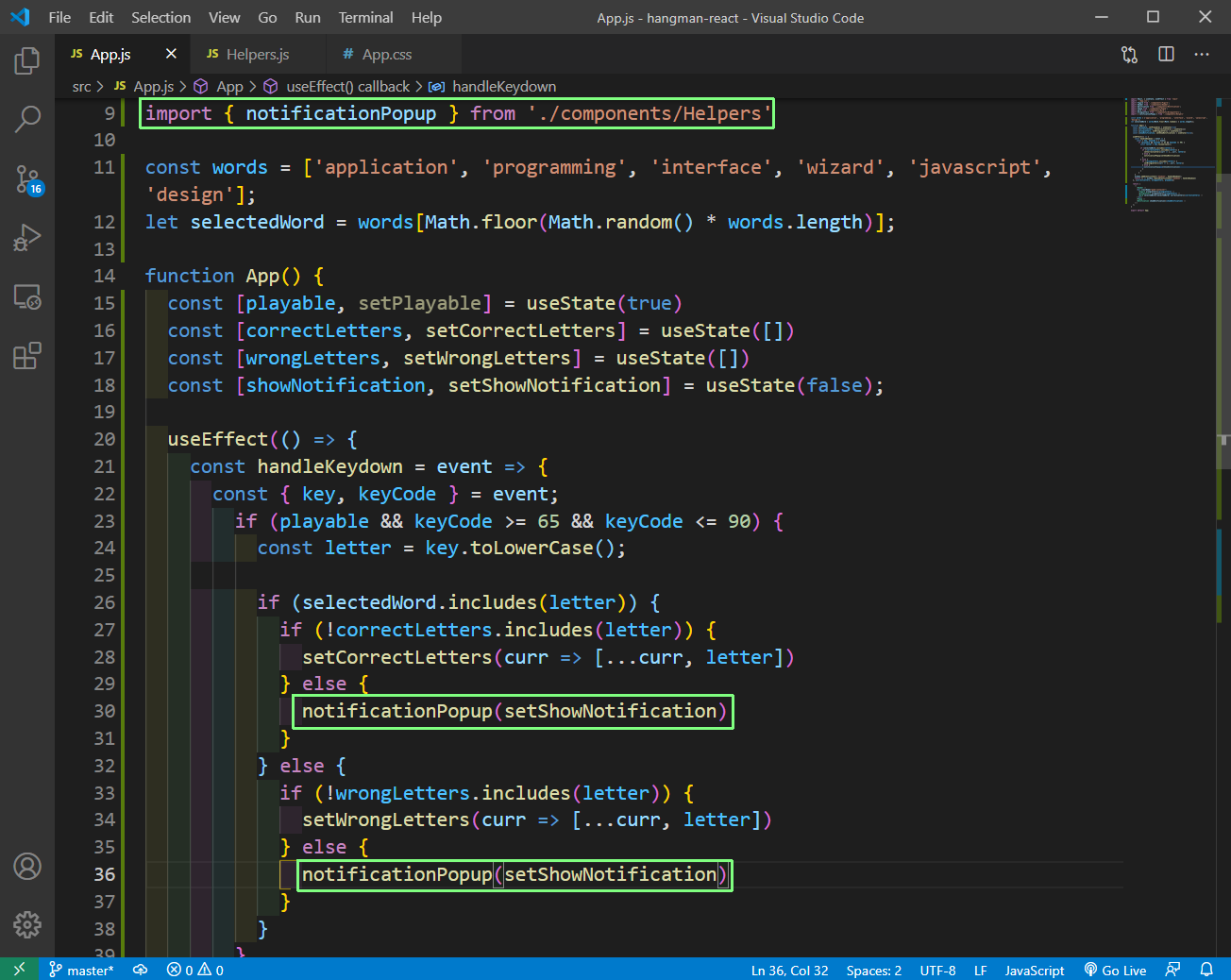Viewport: 1231px width, 980px height.
Task: Open the File menu
Action: click(59, 17)
